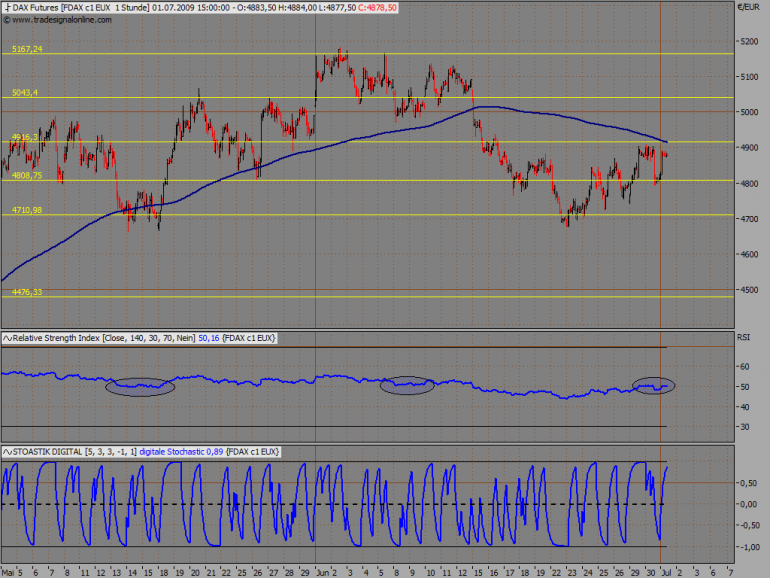The height and width of the screenshot is (578, 770).
Task: Click the first RSI ellipse marker near May 14
Action: pos(140,387)
